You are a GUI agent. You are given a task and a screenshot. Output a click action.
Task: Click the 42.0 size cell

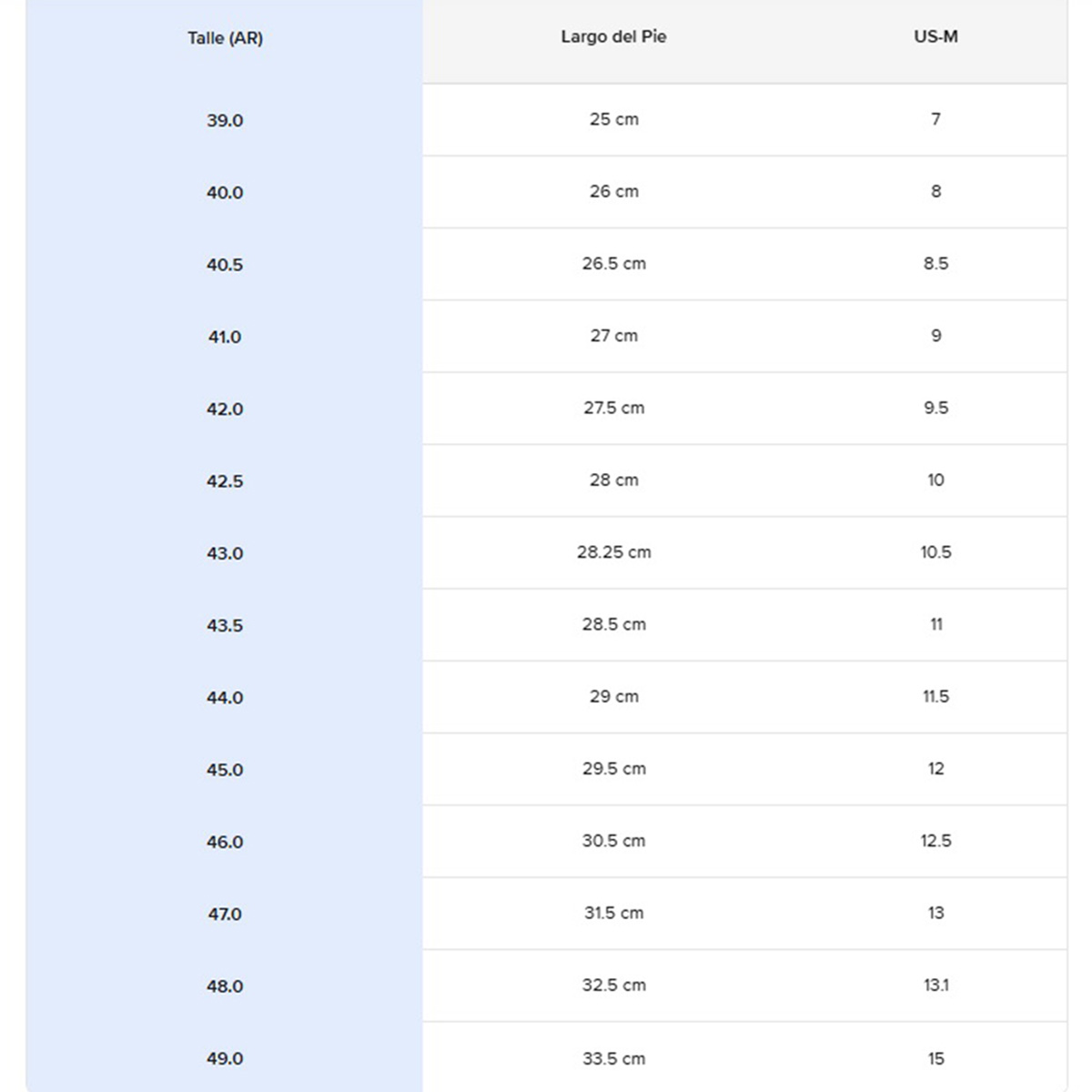pos(225,409)
